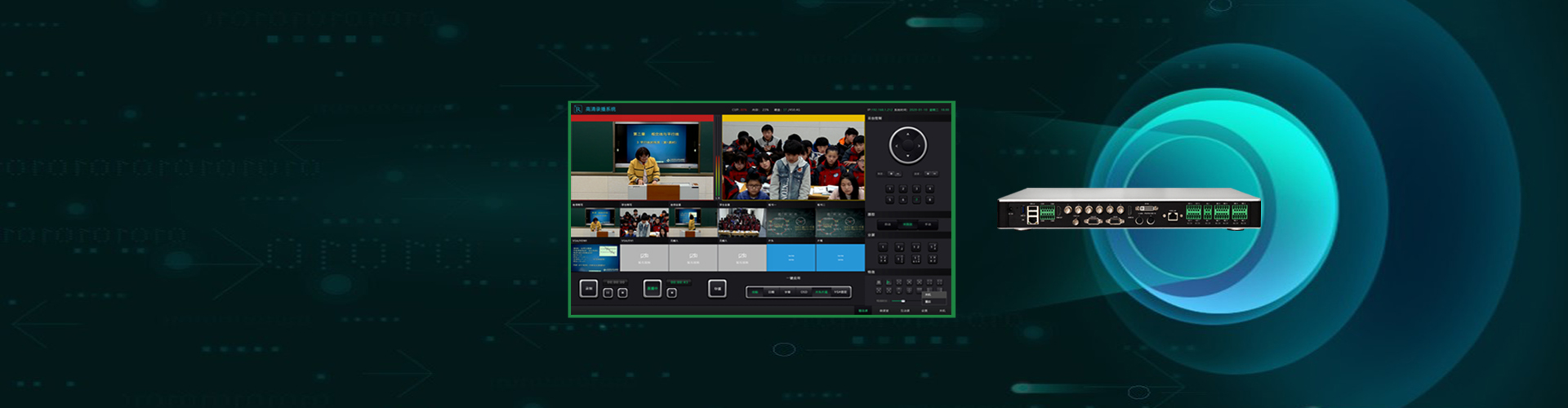Select the last blue empty source tile

coord(840,258)
